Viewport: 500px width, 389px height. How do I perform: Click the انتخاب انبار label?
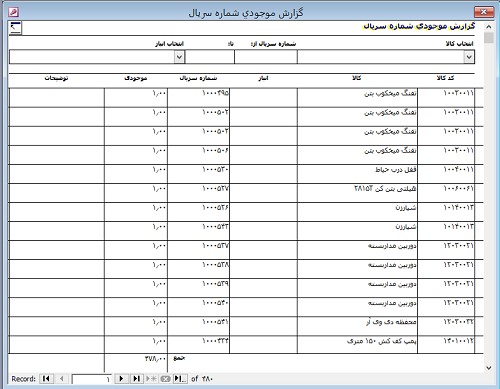click(x=169, y=44)
